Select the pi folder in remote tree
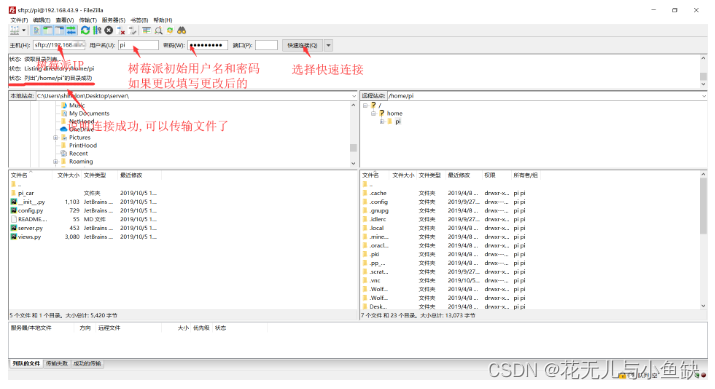Image resolution: width=715 pixels, height=389 pixels. pyautogui.click(x=398, y=121)
